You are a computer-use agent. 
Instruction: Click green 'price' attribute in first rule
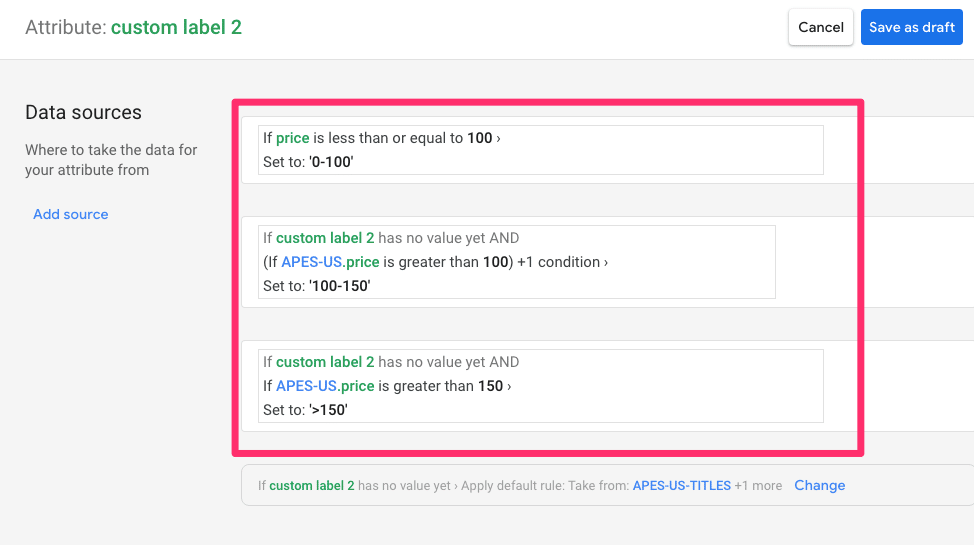293,139
